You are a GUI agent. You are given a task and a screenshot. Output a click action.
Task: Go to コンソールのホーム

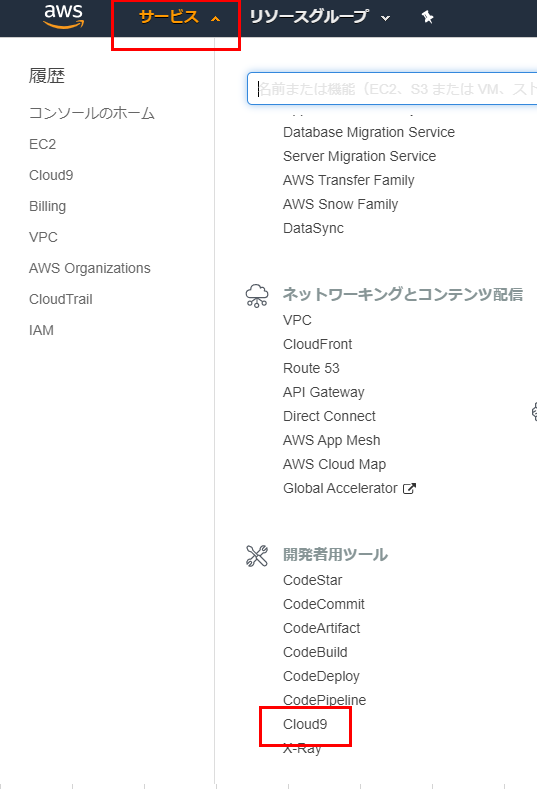coord(92,113)
